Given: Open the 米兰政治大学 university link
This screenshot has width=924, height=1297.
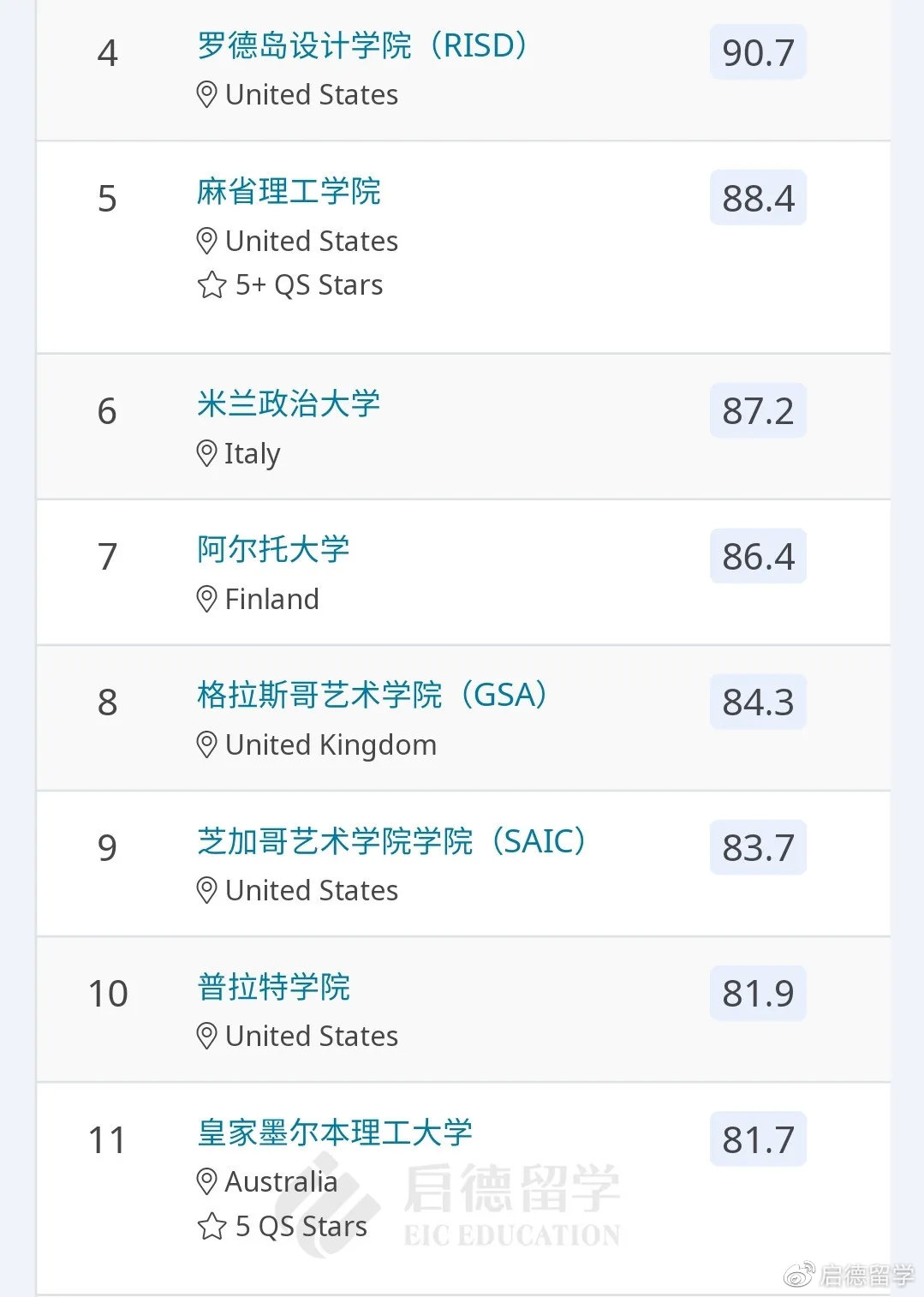Looking at the screenshot, I should (289, 403).
